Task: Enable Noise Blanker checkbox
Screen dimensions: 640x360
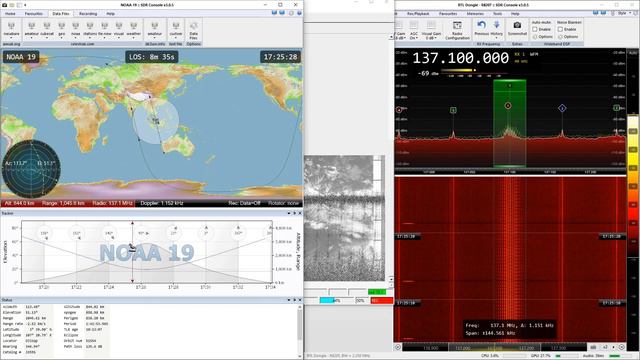Action: tap(560, 29)
